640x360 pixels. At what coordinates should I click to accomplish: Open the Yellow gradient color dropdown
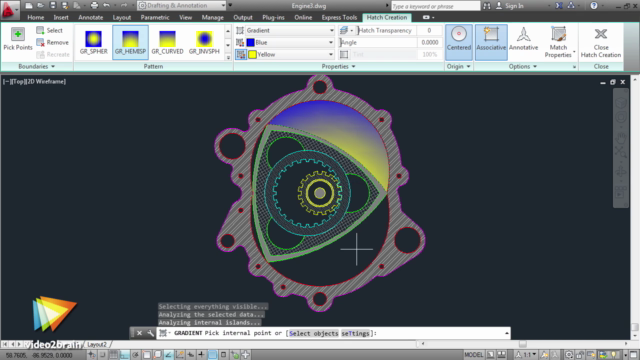coord(331,54)
